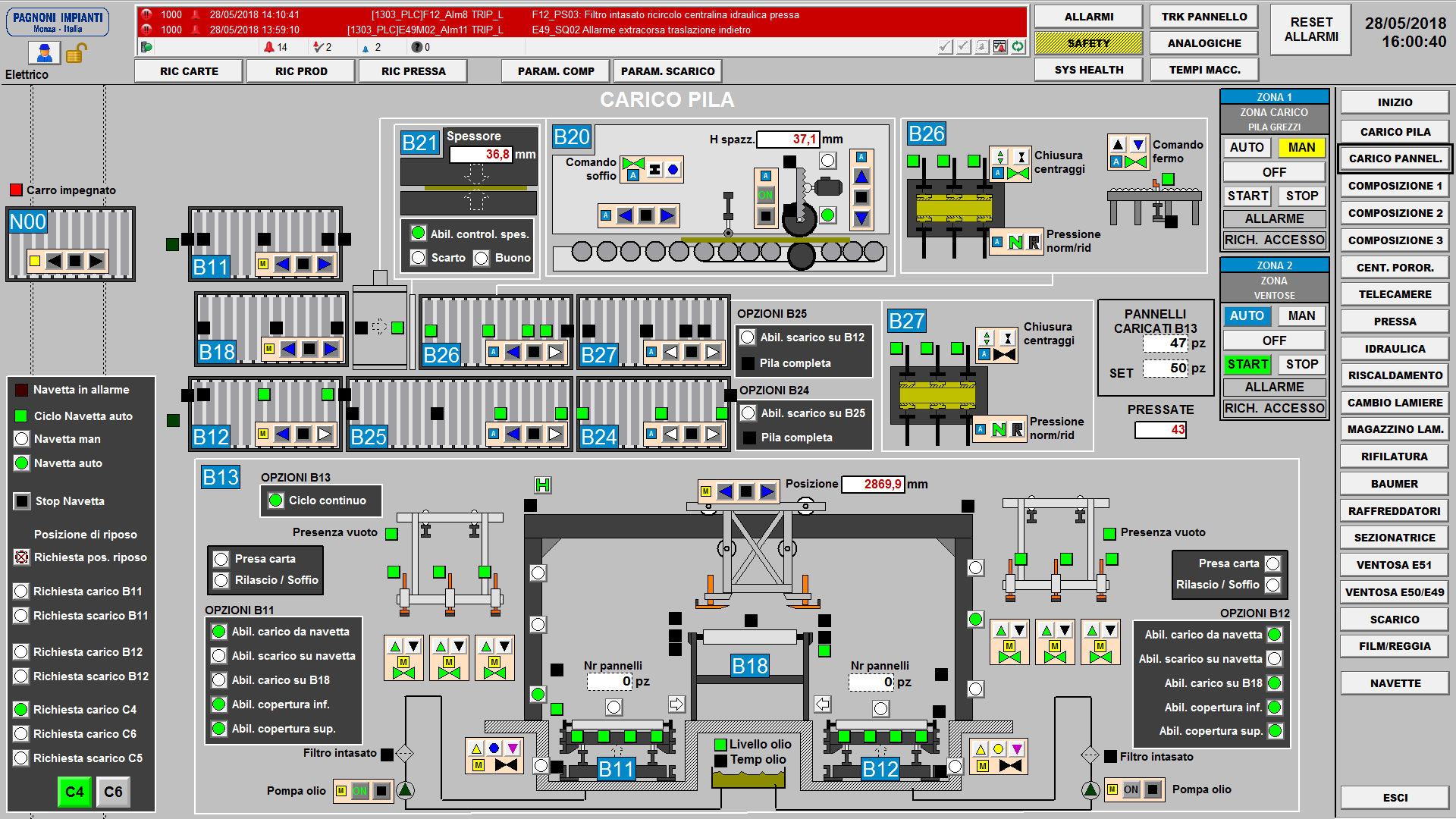
Task: Run B11 conveyor left with blue arrow
Action: point(282,264)
